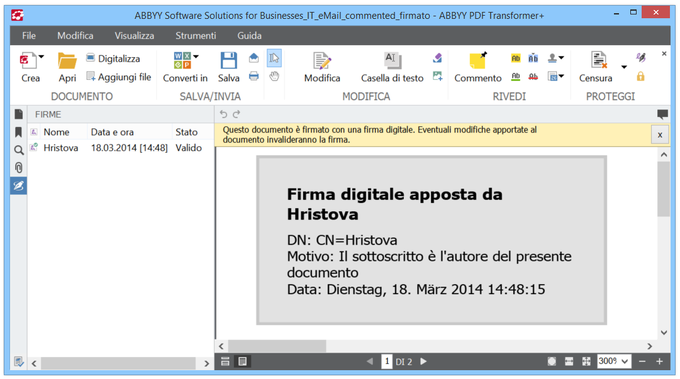Select the eraser tool icon

pyautogui.click(x=437, y=58)
